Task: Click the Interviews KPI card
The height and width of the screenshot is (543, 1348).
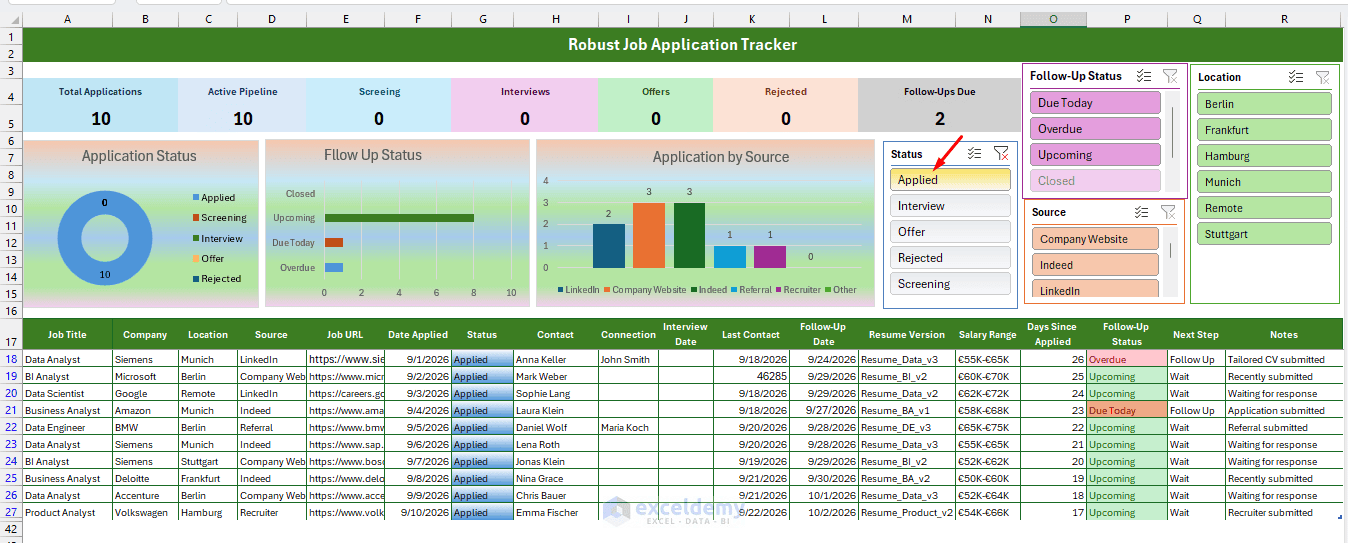Action: tap(525, 104)
